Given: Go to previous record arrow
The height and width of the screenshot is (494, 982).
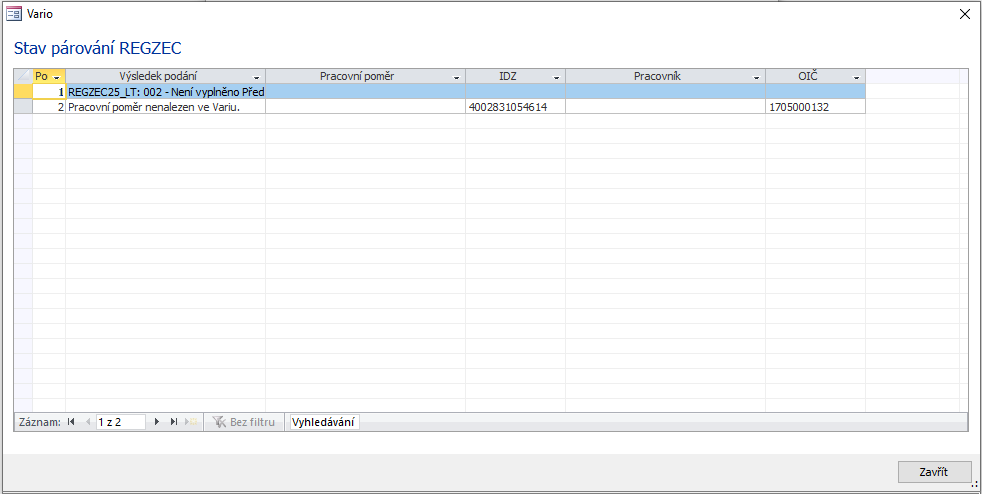Looking at the screenshot, I should point(88,422).
